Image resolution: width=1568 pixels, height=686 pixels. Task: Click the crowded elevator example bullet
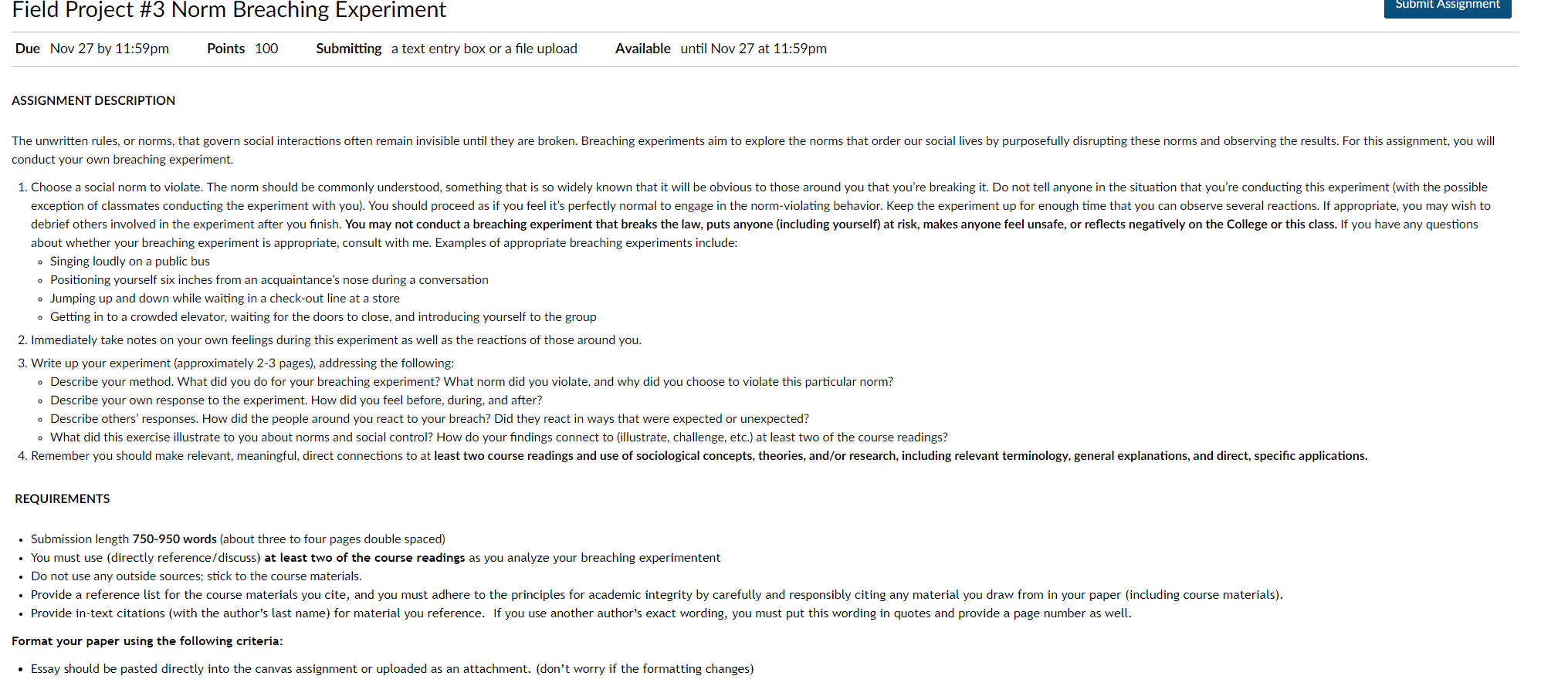click(323, 316)
